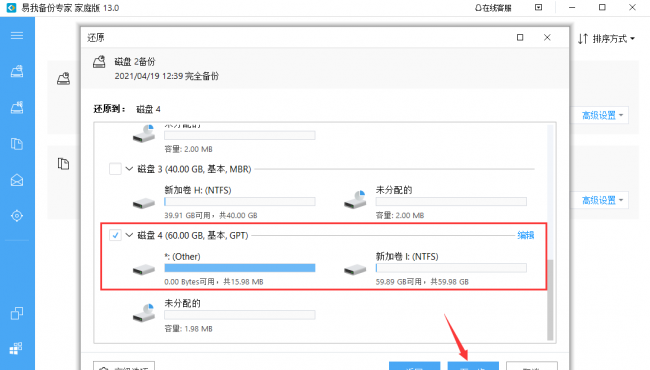Click 0.00 Bytes可用，共15.98 MB text
The image size is (650, 370).
[x=213, y=282]
